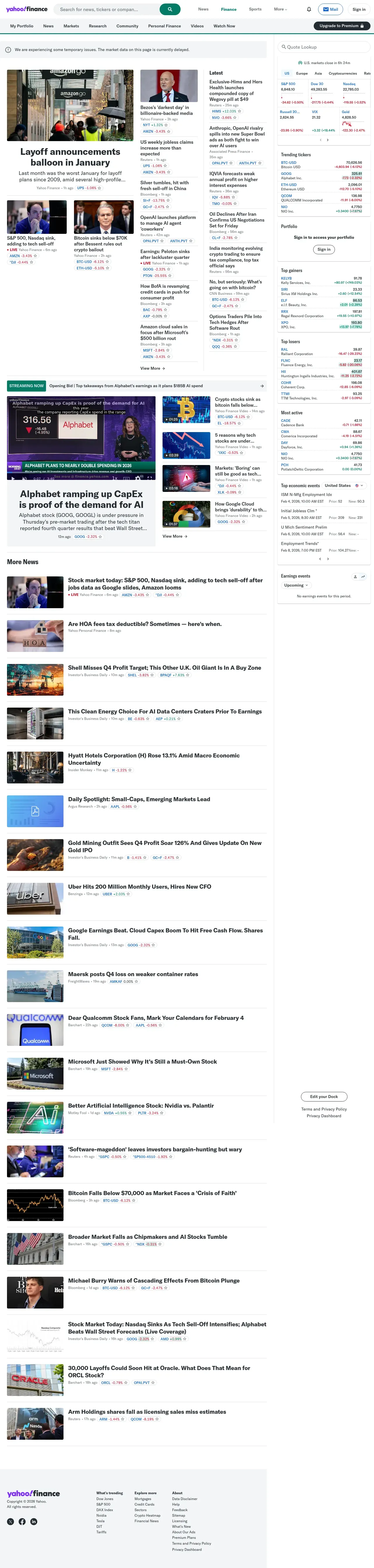374x1568 pixels.
Task: Open the 5 reasons tech stocks video thumbnail
Action: [x=186, y=445]
